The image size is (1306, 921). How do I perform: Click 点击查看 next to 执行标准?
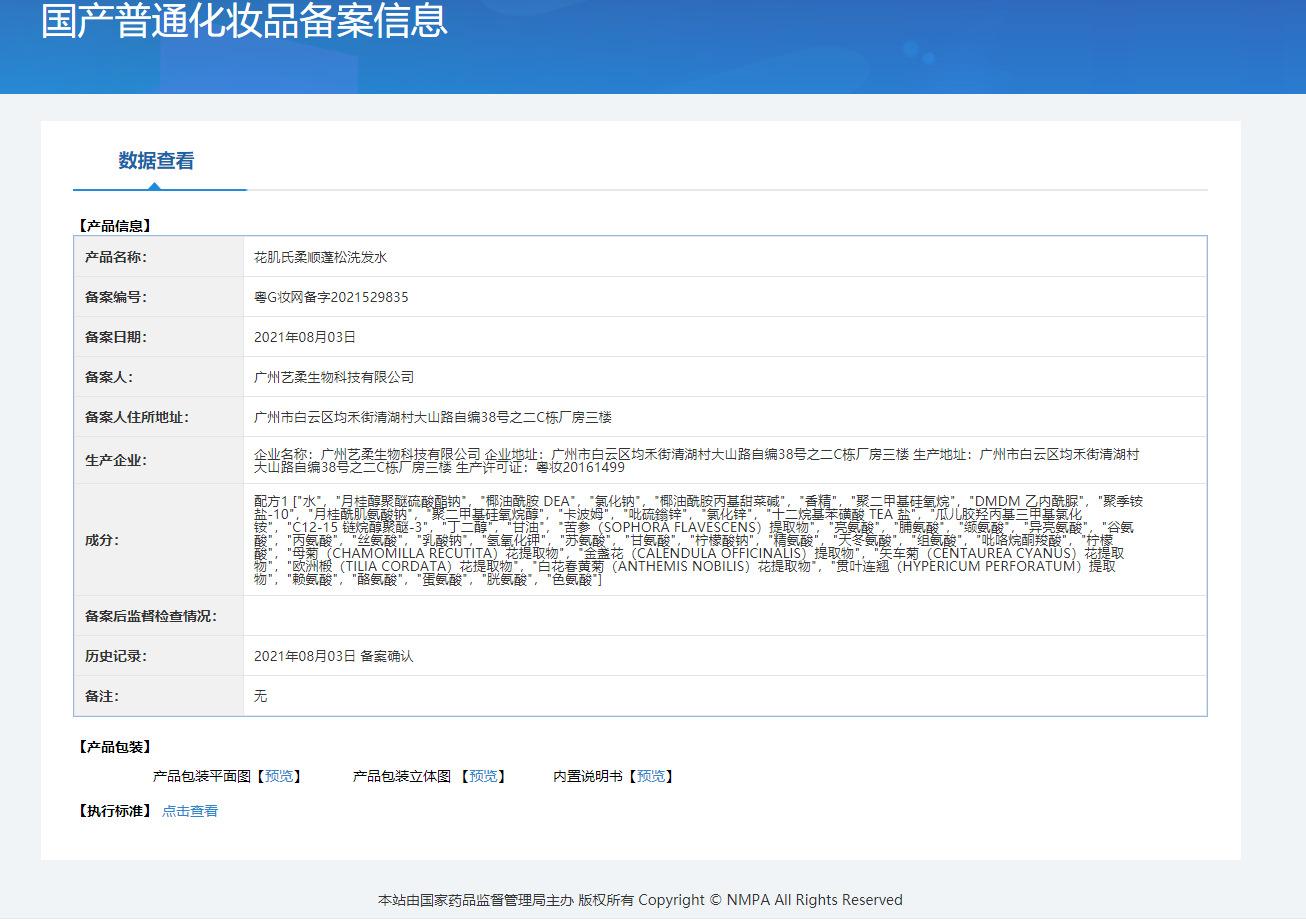190,811
